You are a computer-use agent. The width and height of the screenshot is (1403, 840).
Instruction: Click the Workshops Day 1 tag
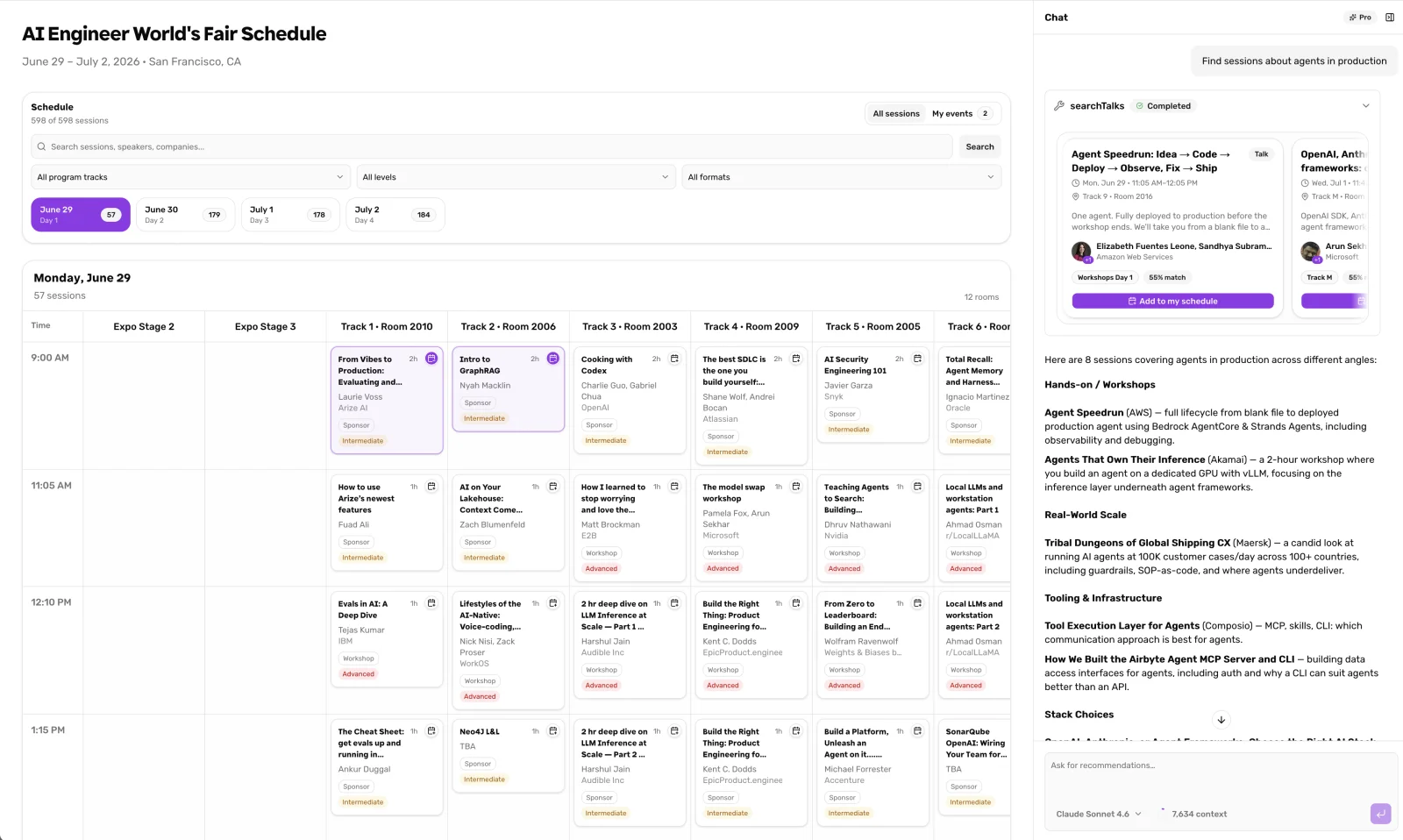point(1105,278)
